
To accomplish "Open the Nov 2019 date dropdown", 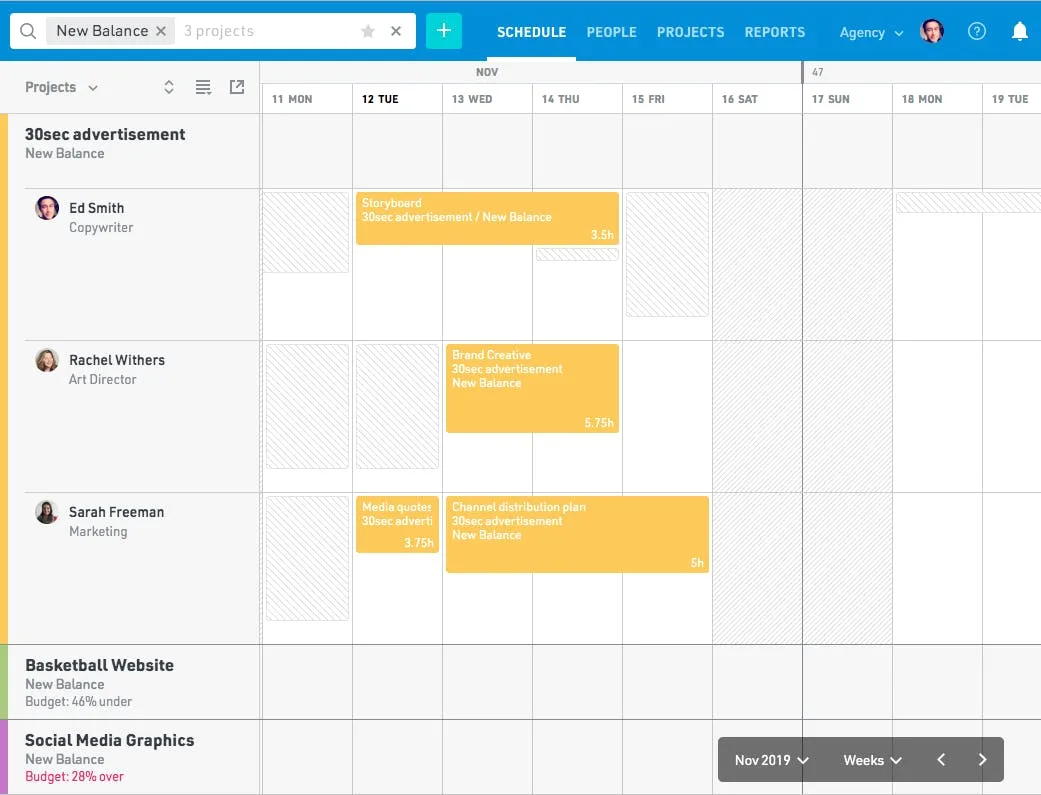I will pyautogui.click(x=771, y=760).
